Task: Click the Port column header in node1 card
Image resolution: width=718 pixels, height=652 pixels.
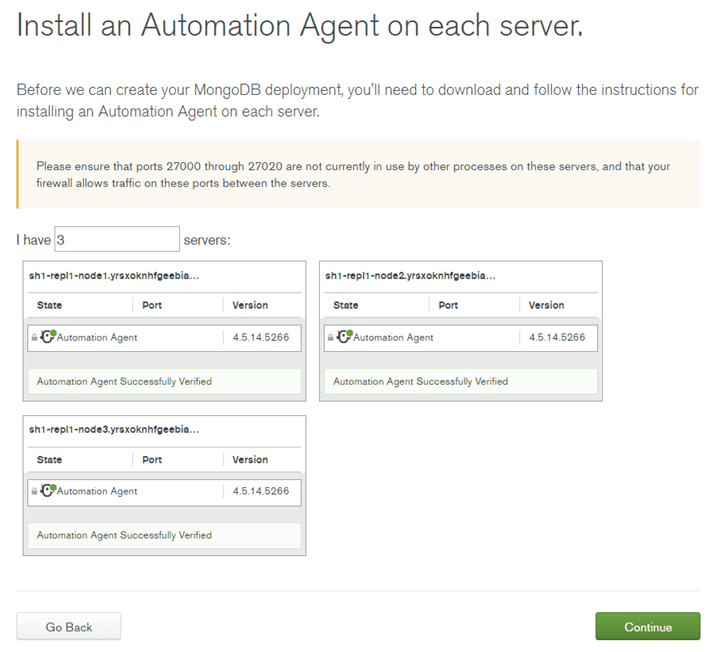Action: (x=152, y=305)
